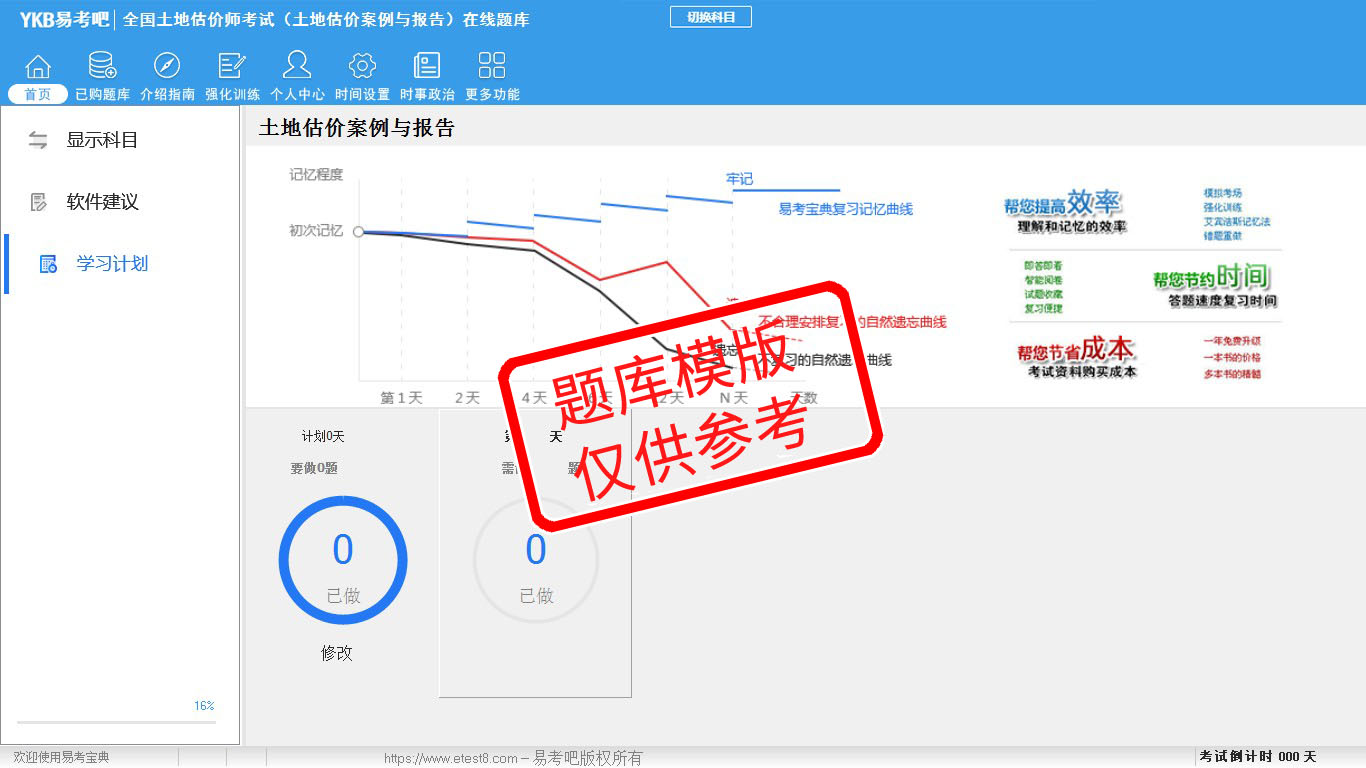Click the 首页 home icon
Image resolution: width=1366 pixels, height=768 pixels.
tap(38, 67)
